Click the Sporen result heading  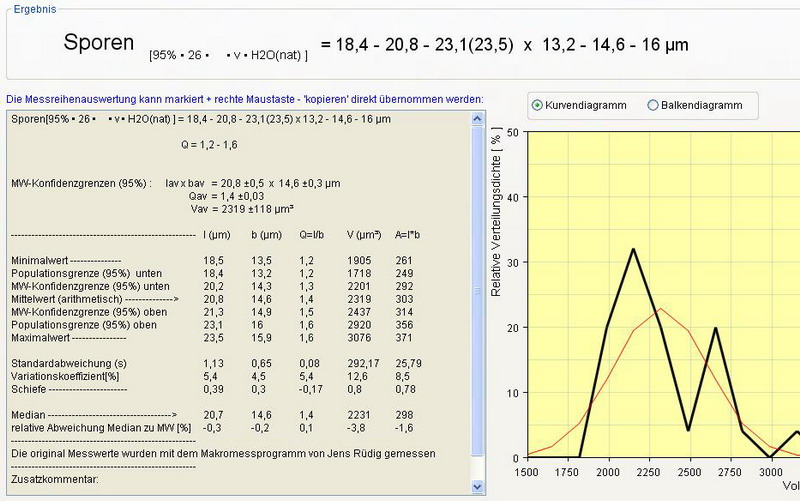[x=98, y=43]
